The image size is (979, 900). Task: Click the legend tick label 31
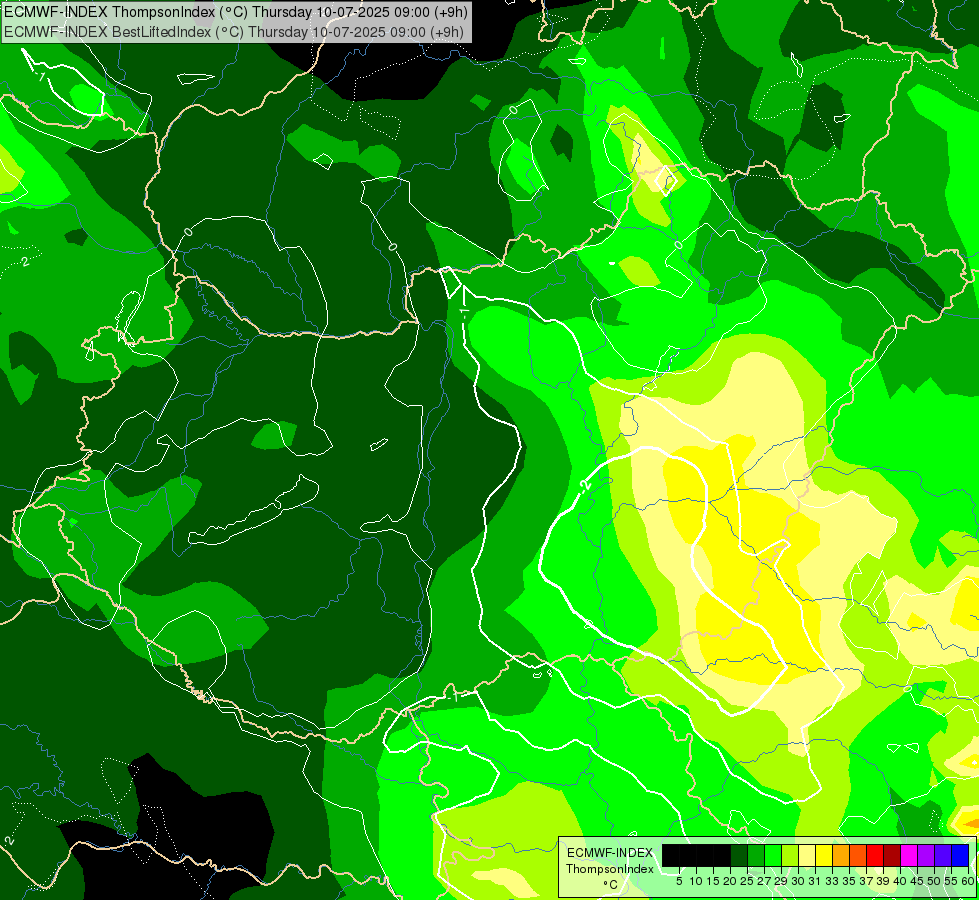(814, 881)
